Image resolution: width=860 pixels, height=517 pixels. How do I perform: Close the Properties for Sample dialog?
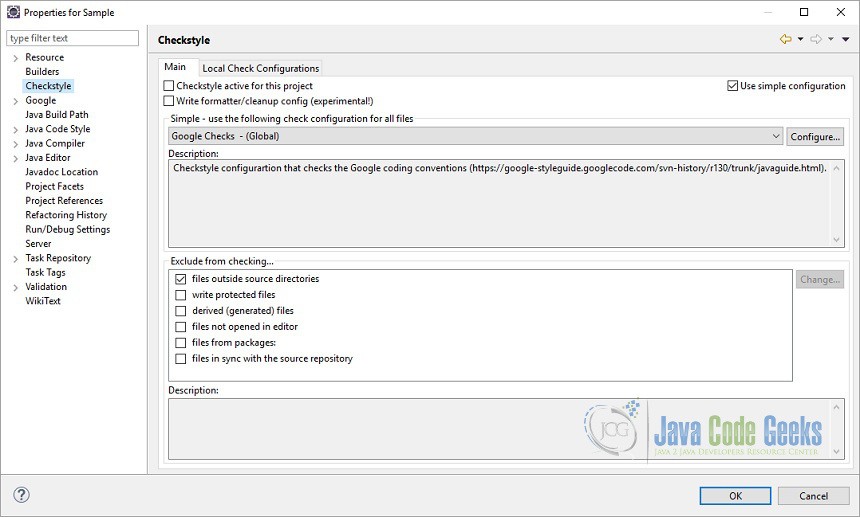(841, 12)
